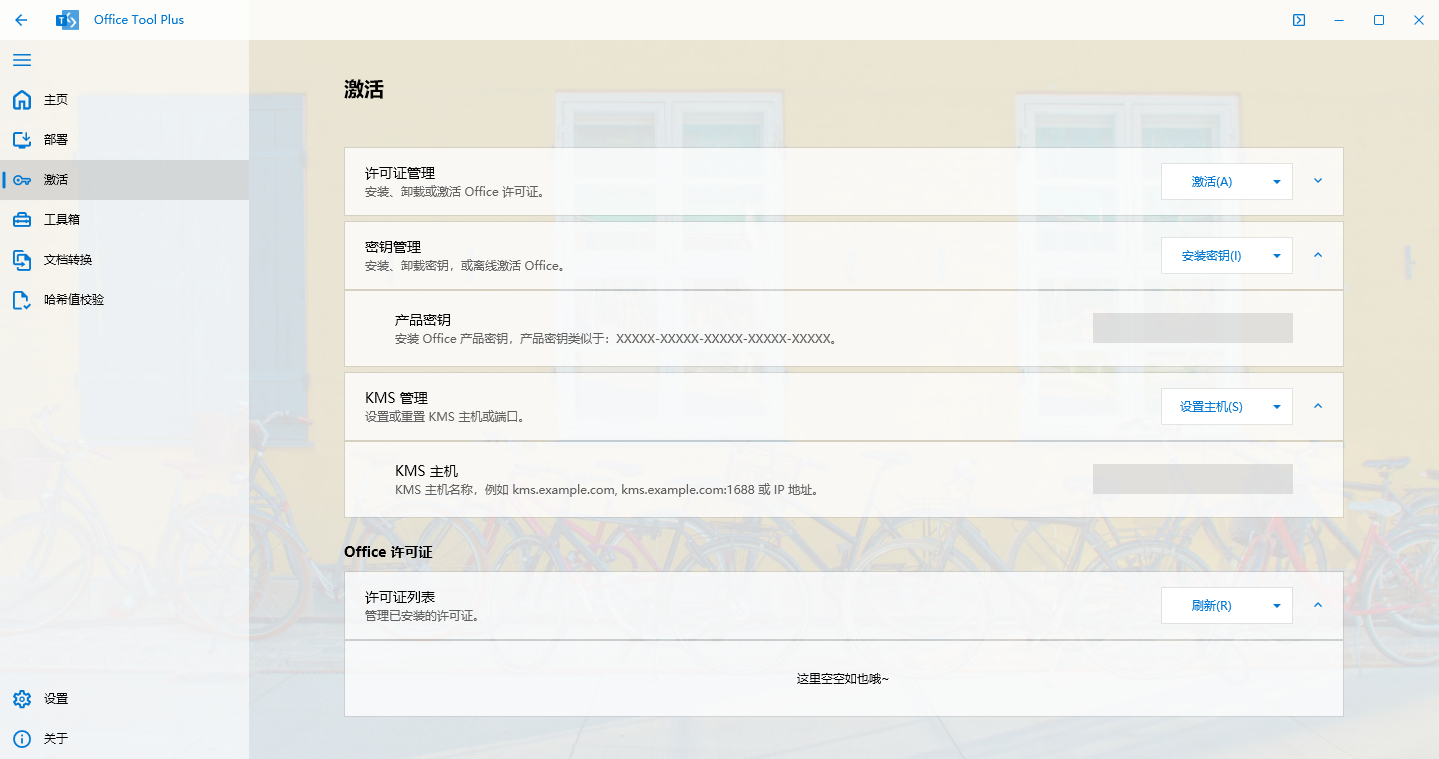
Task: Click the 密钥管理 heading text
Action: point(393,247)
